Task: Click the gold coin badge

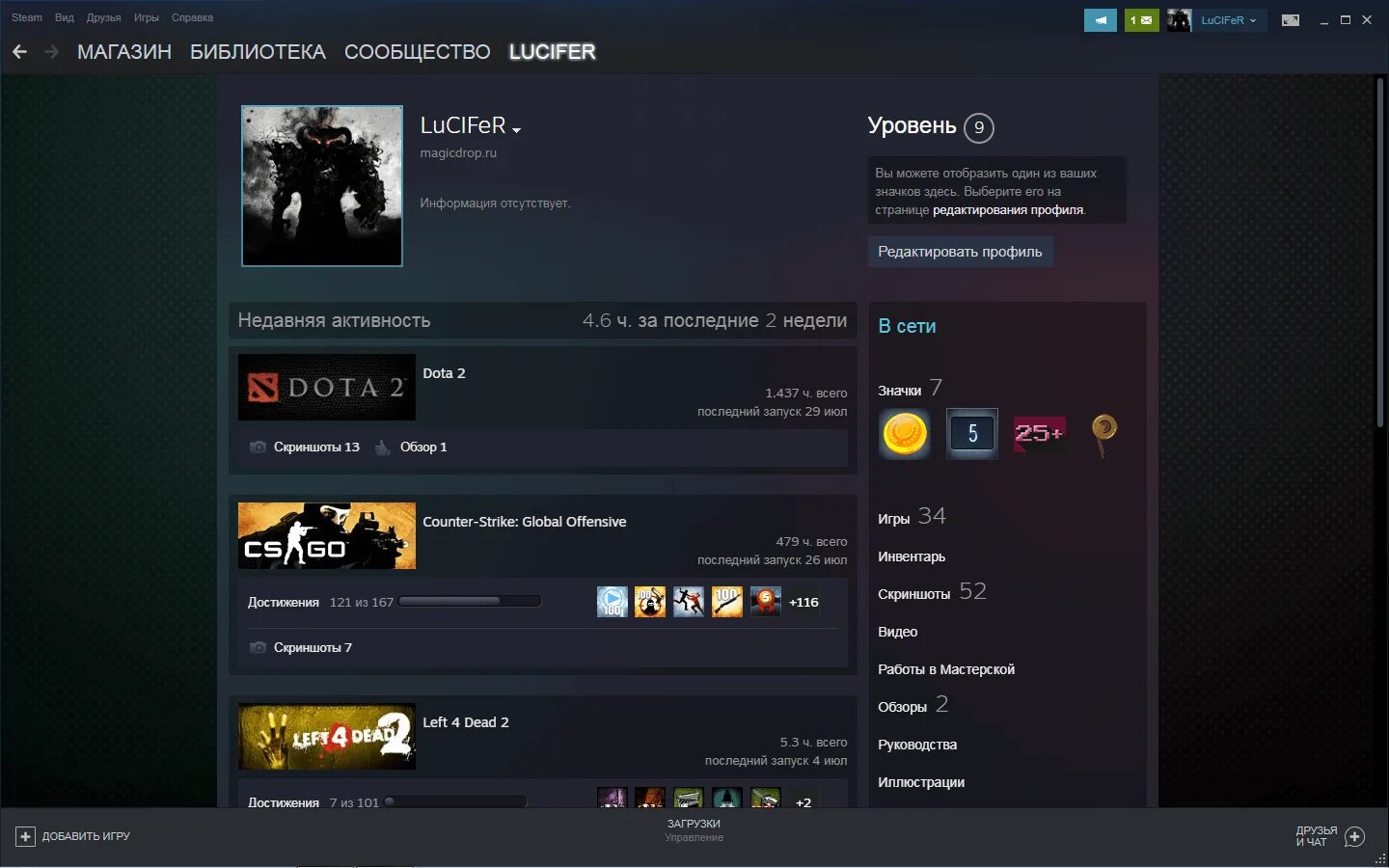Action: pyautogui.click(x=905, y=433)
